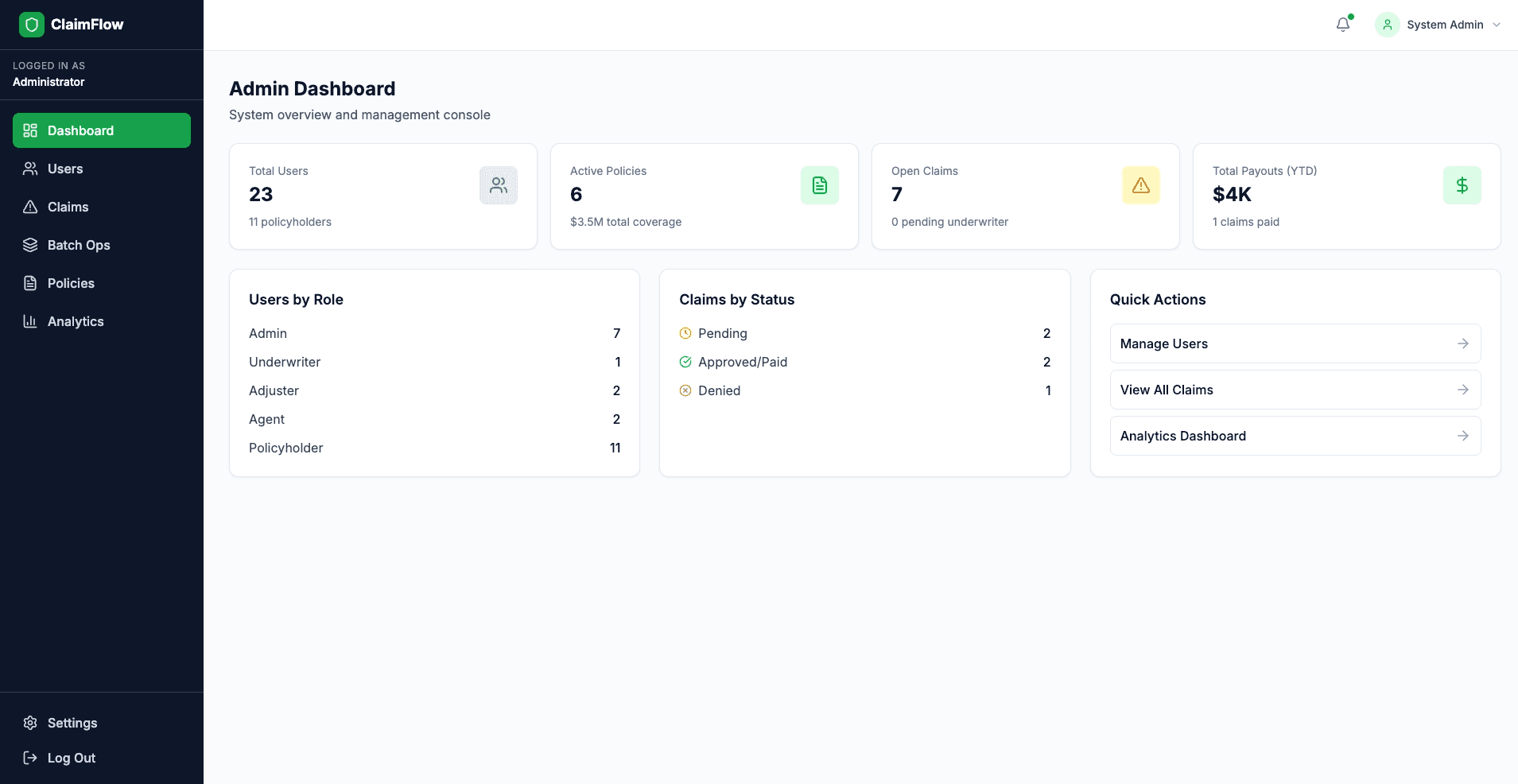This screenshot has height=784, width=1518.
Task: Open Batch Ops page
Action: coord(78,245)
